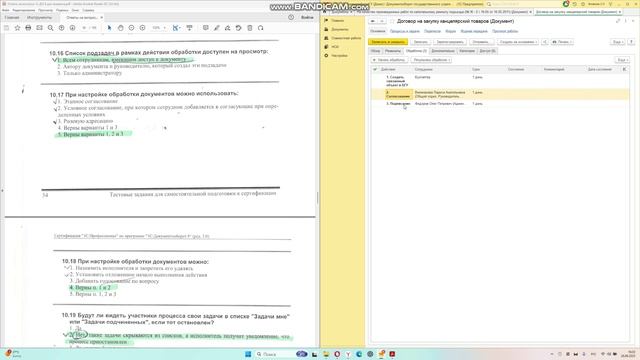Open the Процессы и задачи link
This screenshot has height=360, width=640.
(404, 31)
